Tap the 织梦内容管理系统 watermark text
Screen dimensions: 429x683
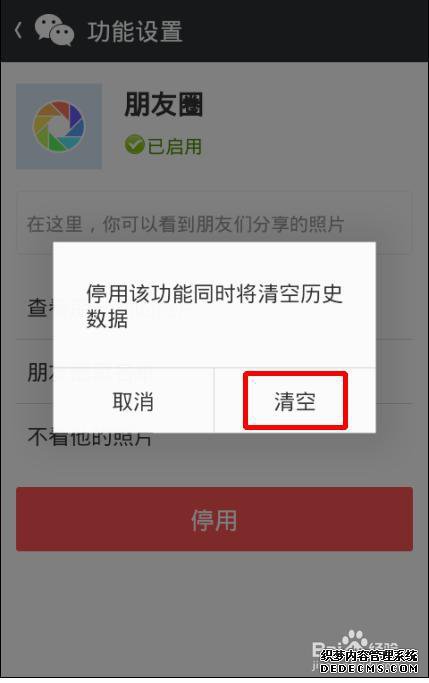pyautogui.click(x=369, y=656)
